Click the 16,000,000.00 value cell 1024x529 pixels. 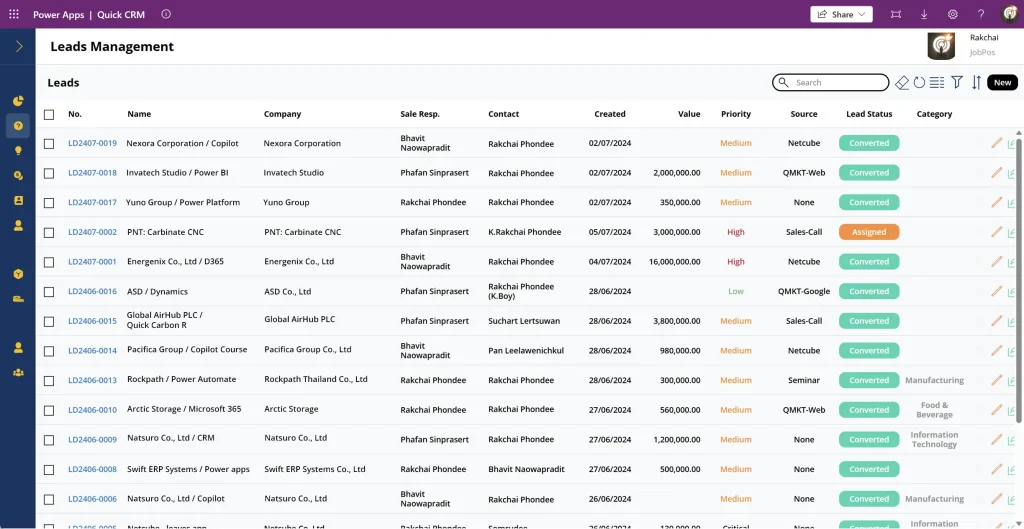[675, 261]
